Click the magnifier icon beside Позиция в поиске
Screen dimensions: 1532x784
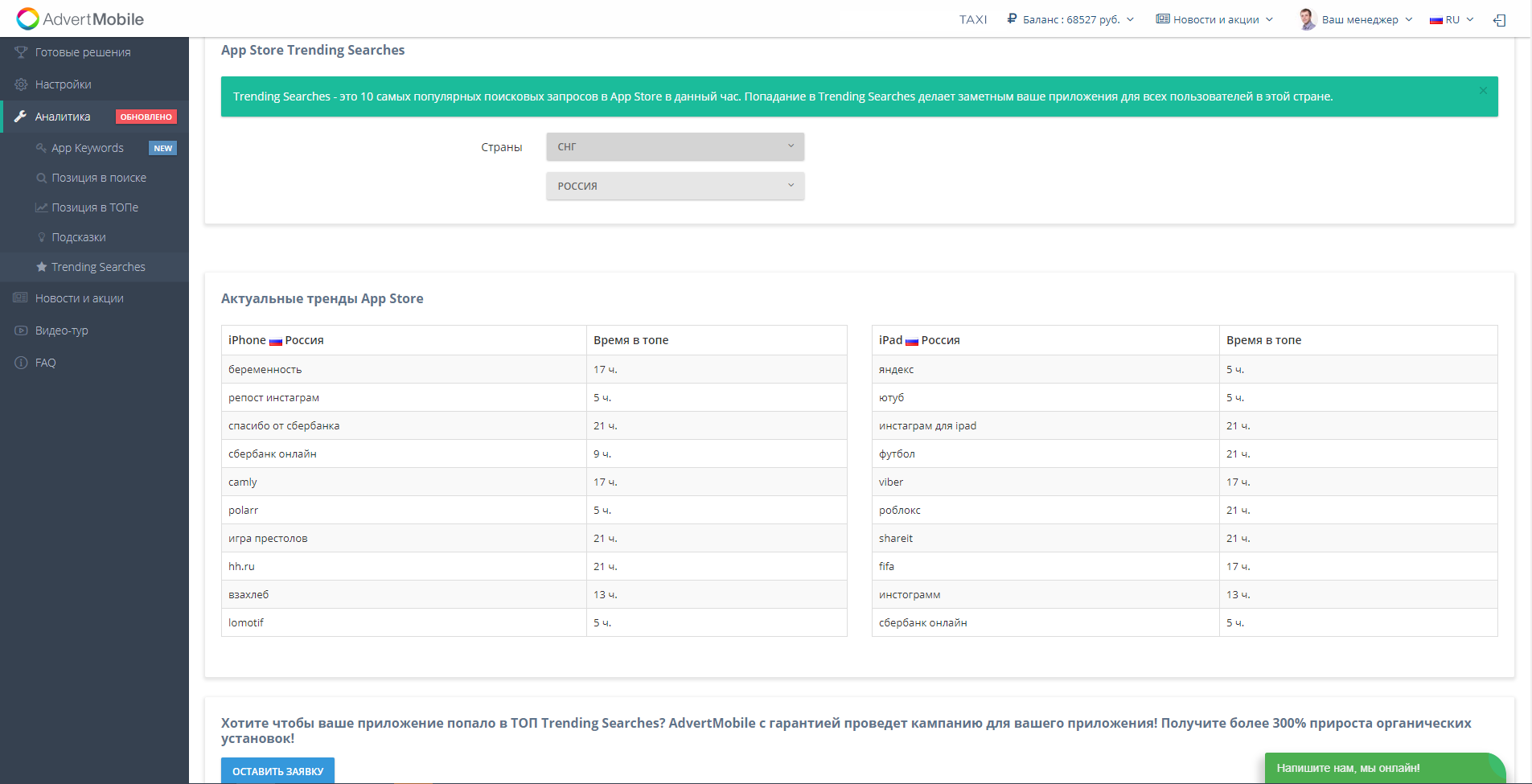[41, 178]
